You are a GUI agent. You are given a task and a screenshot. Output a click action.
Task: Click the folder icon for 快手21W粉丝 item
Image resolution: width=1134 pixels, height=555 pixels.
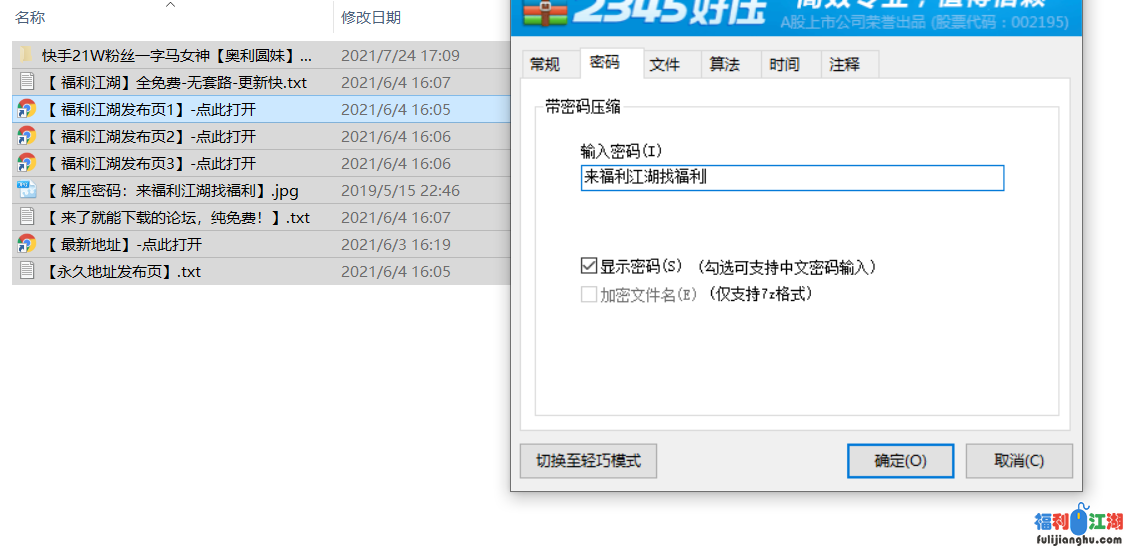coord(26,55)
